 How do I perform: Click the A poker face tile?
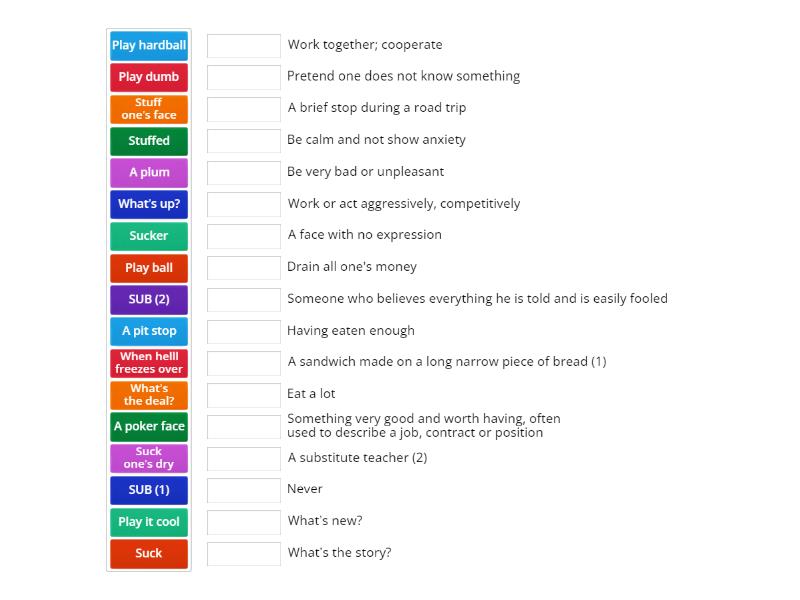click(148, 427)
